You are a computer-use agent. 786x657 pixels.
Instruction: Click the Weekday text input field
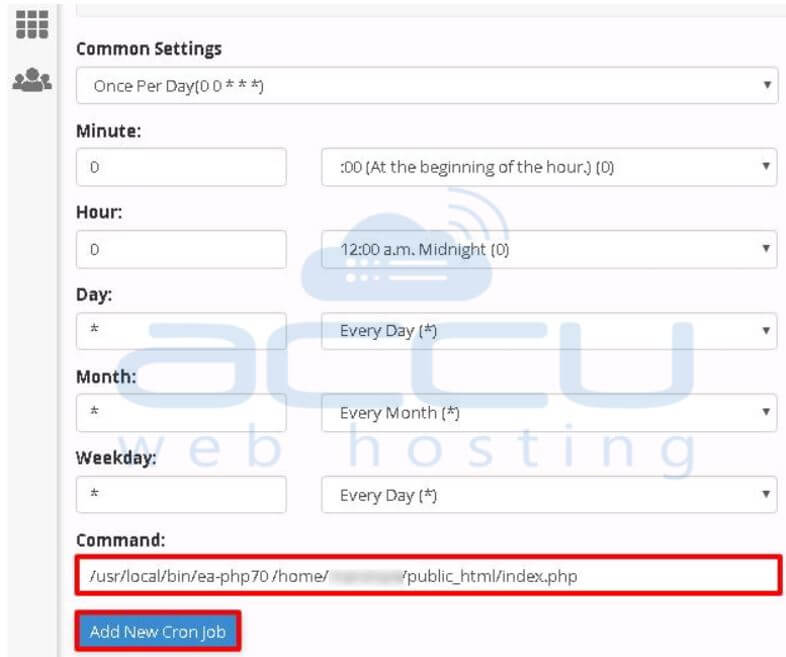(181, 494)
